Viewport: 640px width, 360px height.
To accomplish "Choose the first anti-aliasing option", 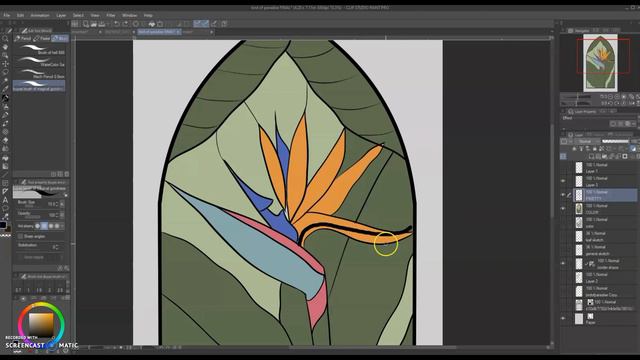I will coord(38,226).
